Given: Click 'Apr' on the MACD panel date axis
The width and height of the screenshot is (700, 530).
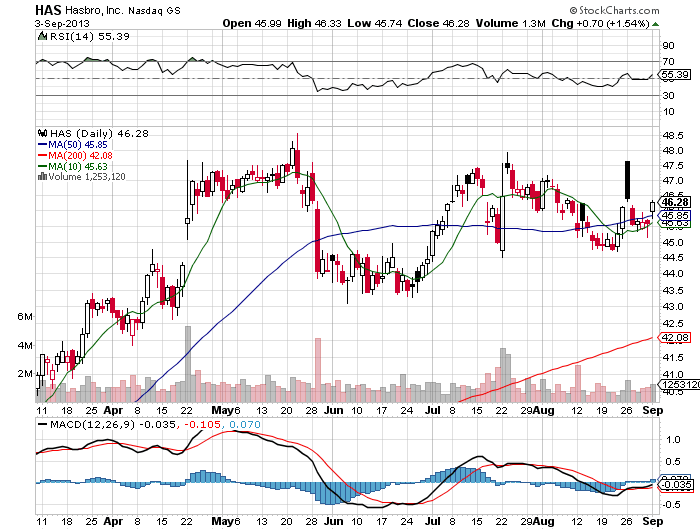Looking at the screenshot, I should tap(113, 521).
